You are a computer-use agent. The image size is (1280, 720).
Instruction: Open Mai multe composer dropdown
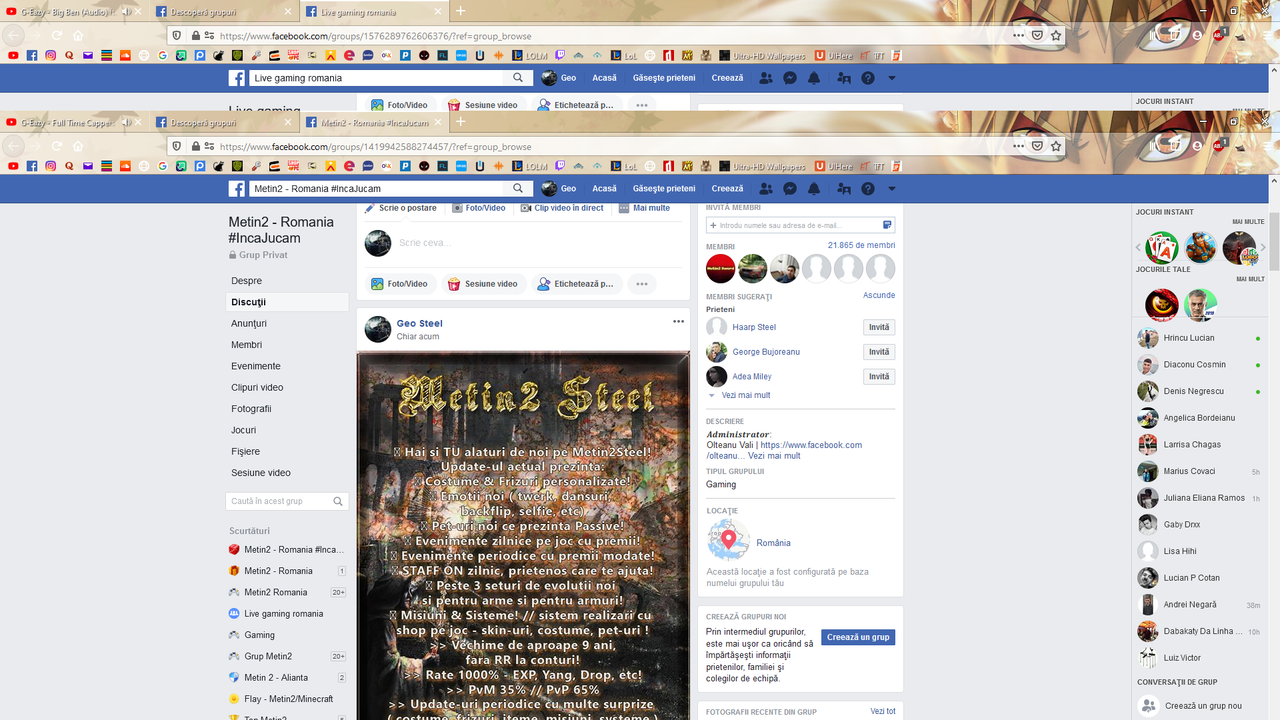pyautogui.click(x=645, y=208)
